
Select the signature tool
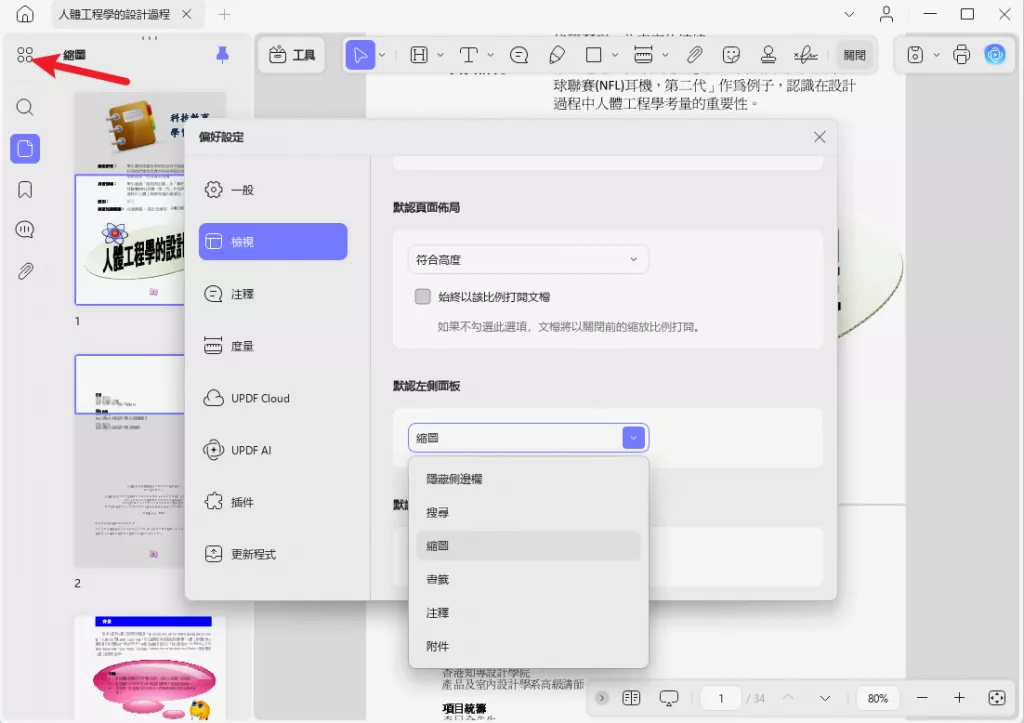[x=806, y=55]
